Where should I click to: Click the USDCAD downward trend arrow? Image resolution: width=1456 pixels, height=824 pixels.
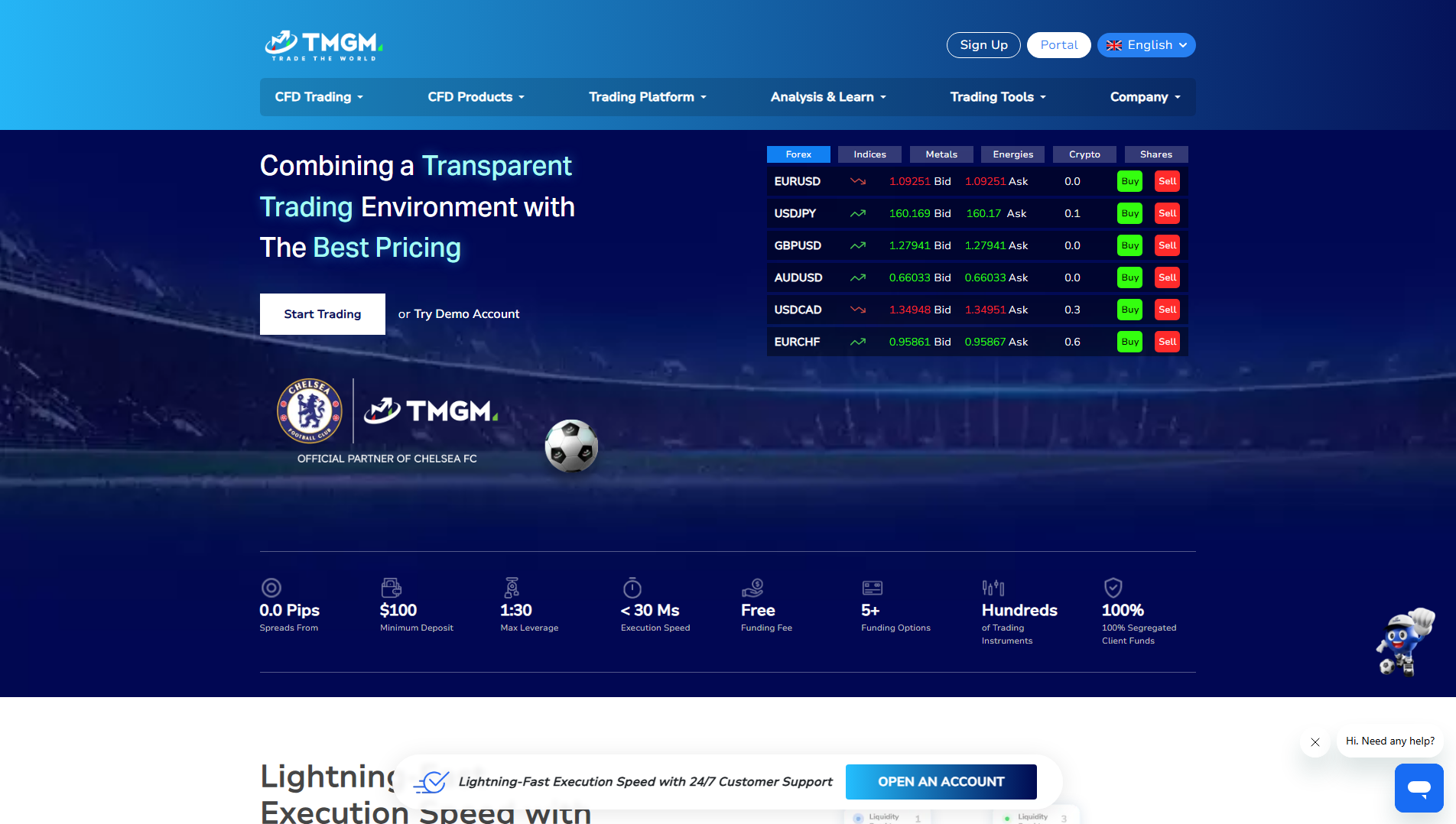tap(858, 310)
